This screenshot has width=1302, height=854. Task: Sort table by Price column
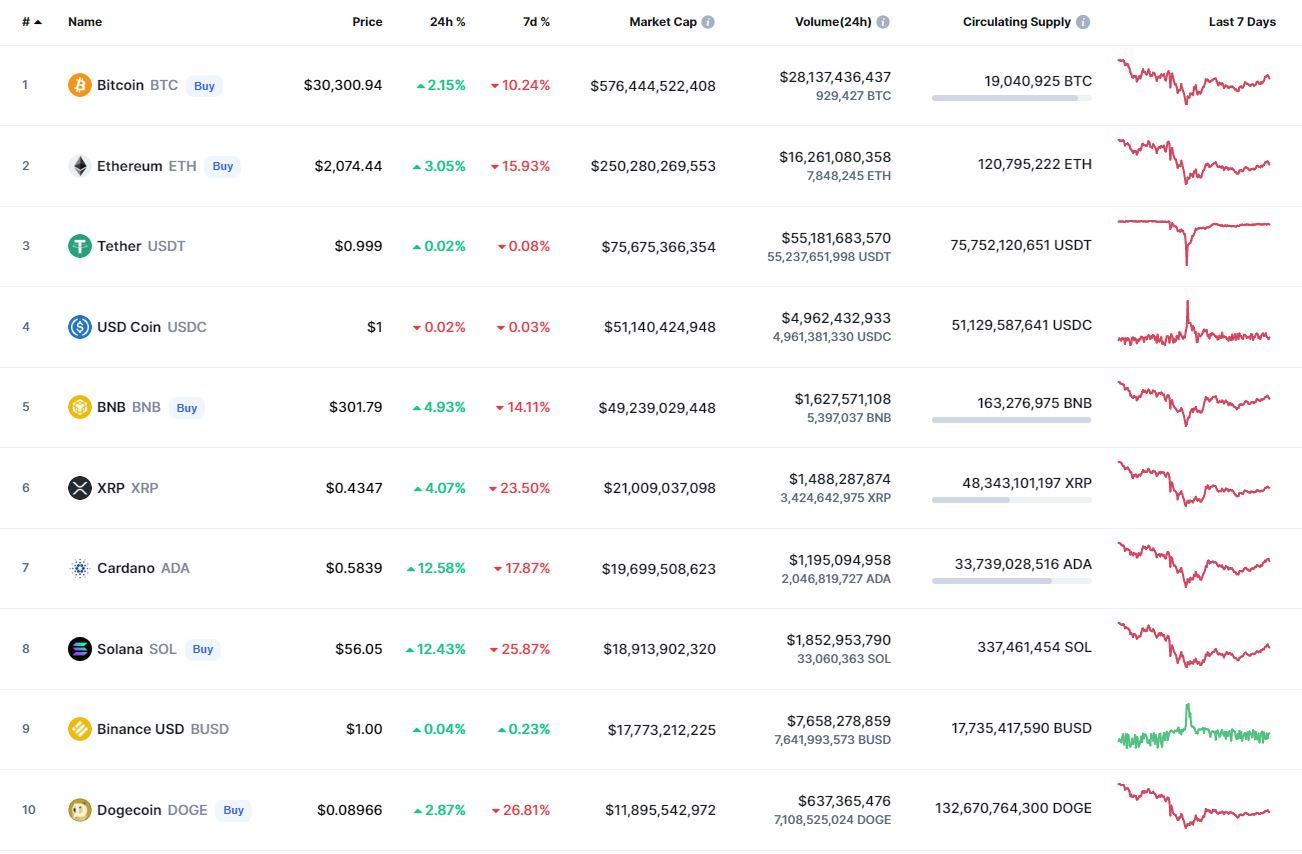click(x=367, y=22)
